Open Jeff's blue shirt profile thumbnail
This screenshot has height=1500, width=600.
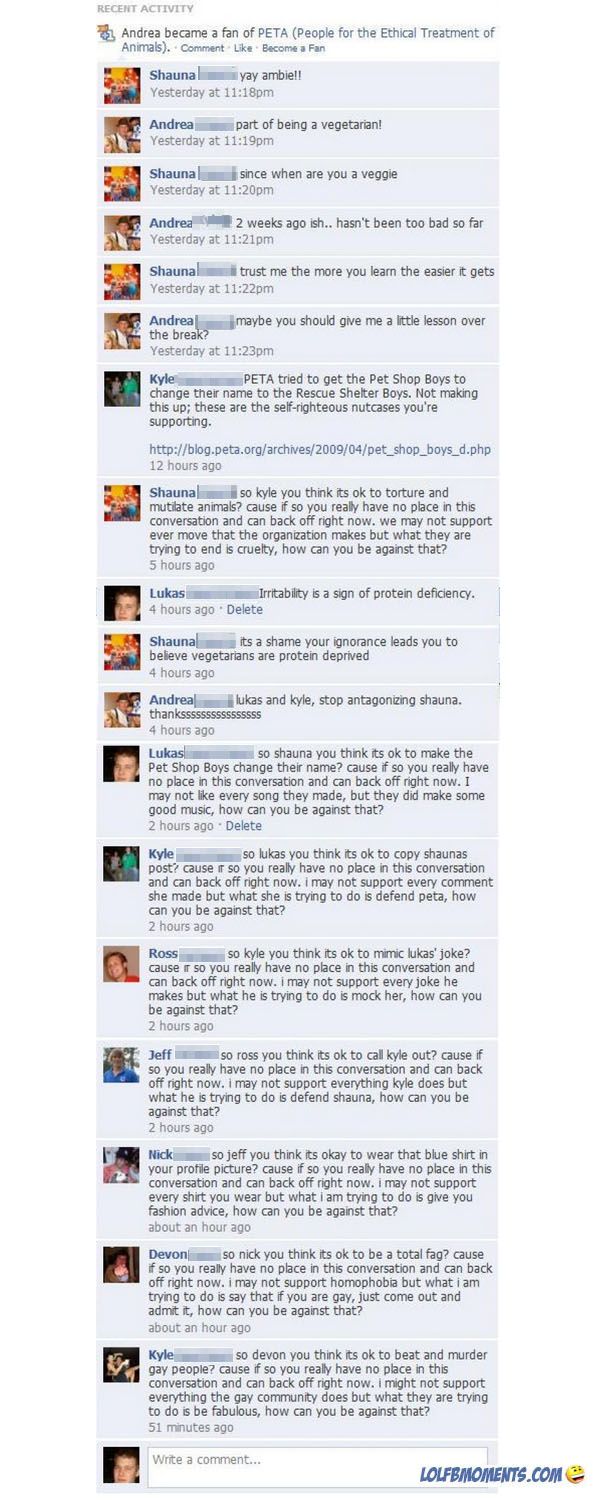(x=121, y=1065)
